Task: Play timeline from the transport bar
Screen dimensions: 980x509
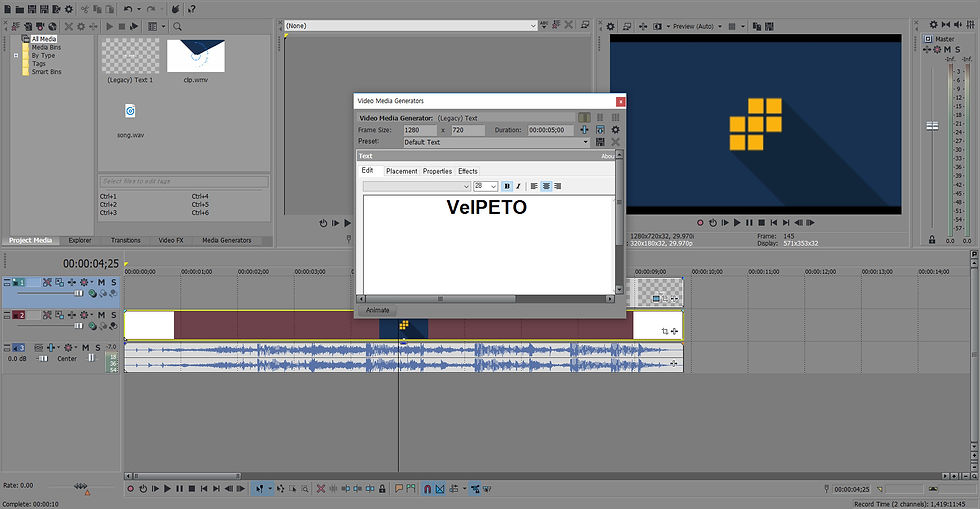Action: point(167,488)
